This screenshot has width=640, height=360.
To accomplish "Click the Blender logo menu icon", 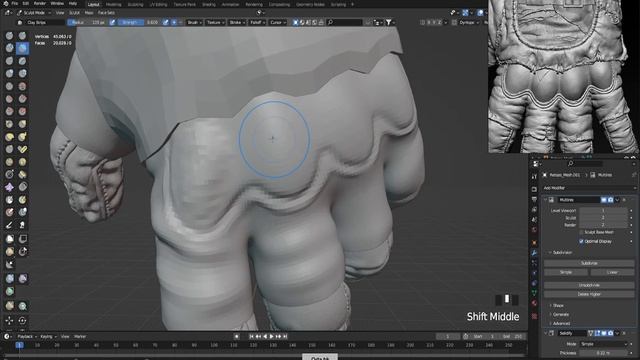I will [5, 4].
